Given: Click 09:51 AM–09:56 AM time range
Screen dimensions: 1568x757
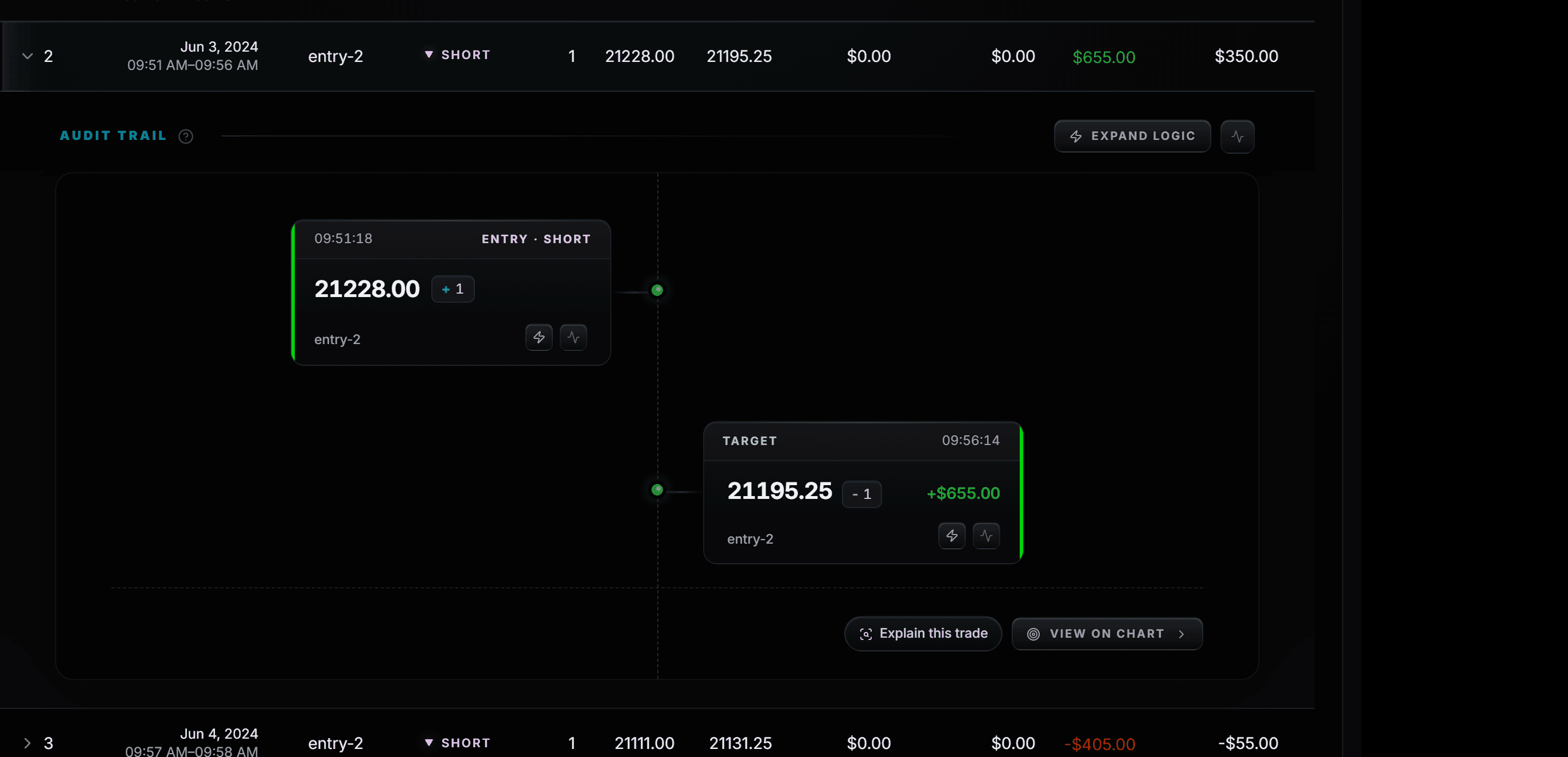Looking at the screenshot, I should pos(192,65).
